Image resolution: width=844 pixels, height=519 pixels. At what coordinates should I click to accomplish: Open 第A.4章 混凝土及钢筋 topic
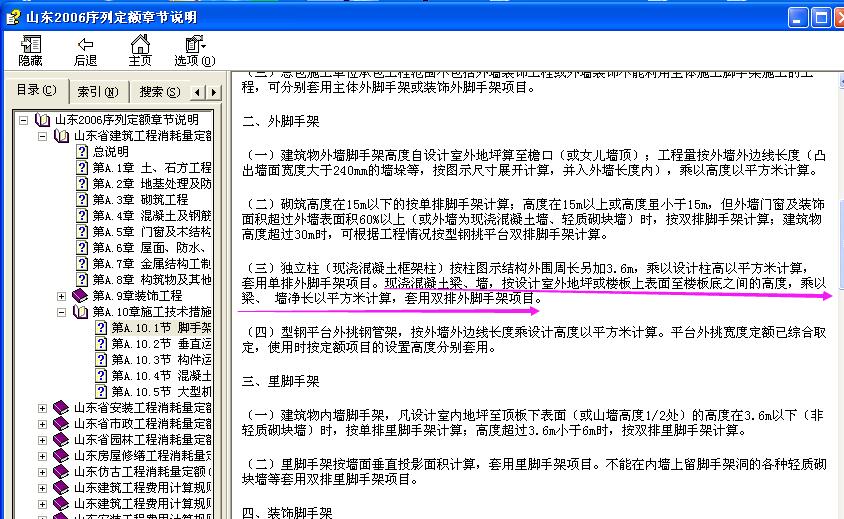tap(152, 216)
